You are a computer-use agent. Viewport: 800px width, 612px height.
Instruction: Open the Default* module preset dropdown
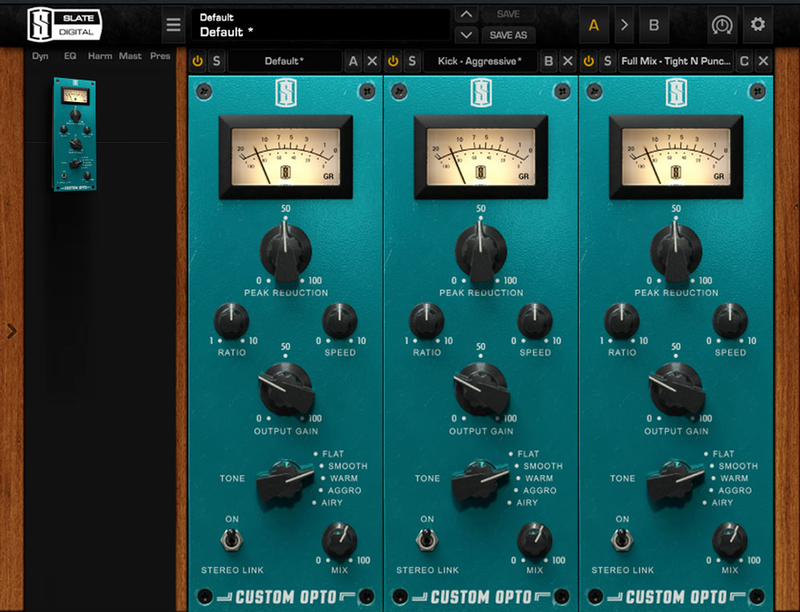tap(285, 61)
